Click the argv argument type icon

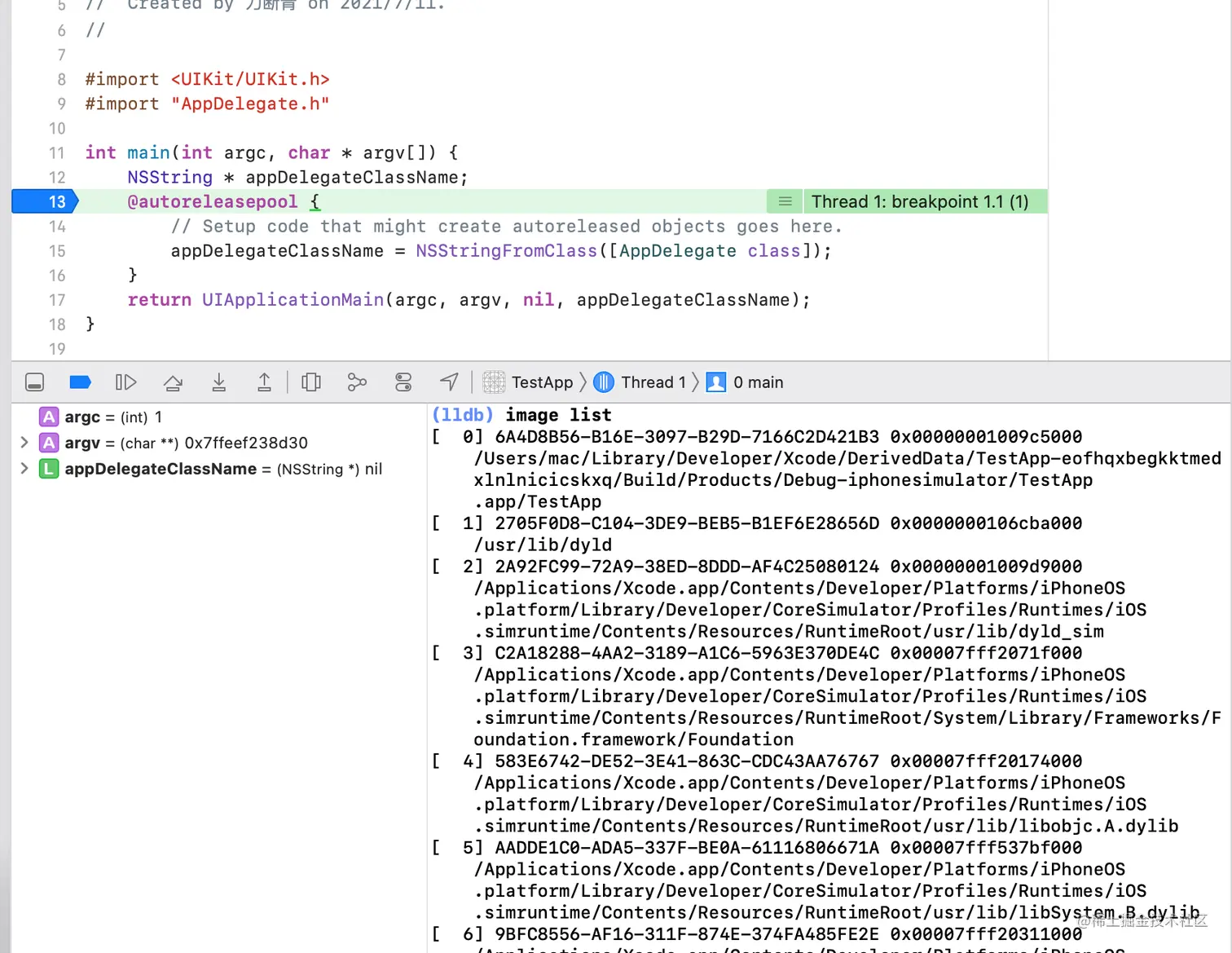(x=49, y=443)
